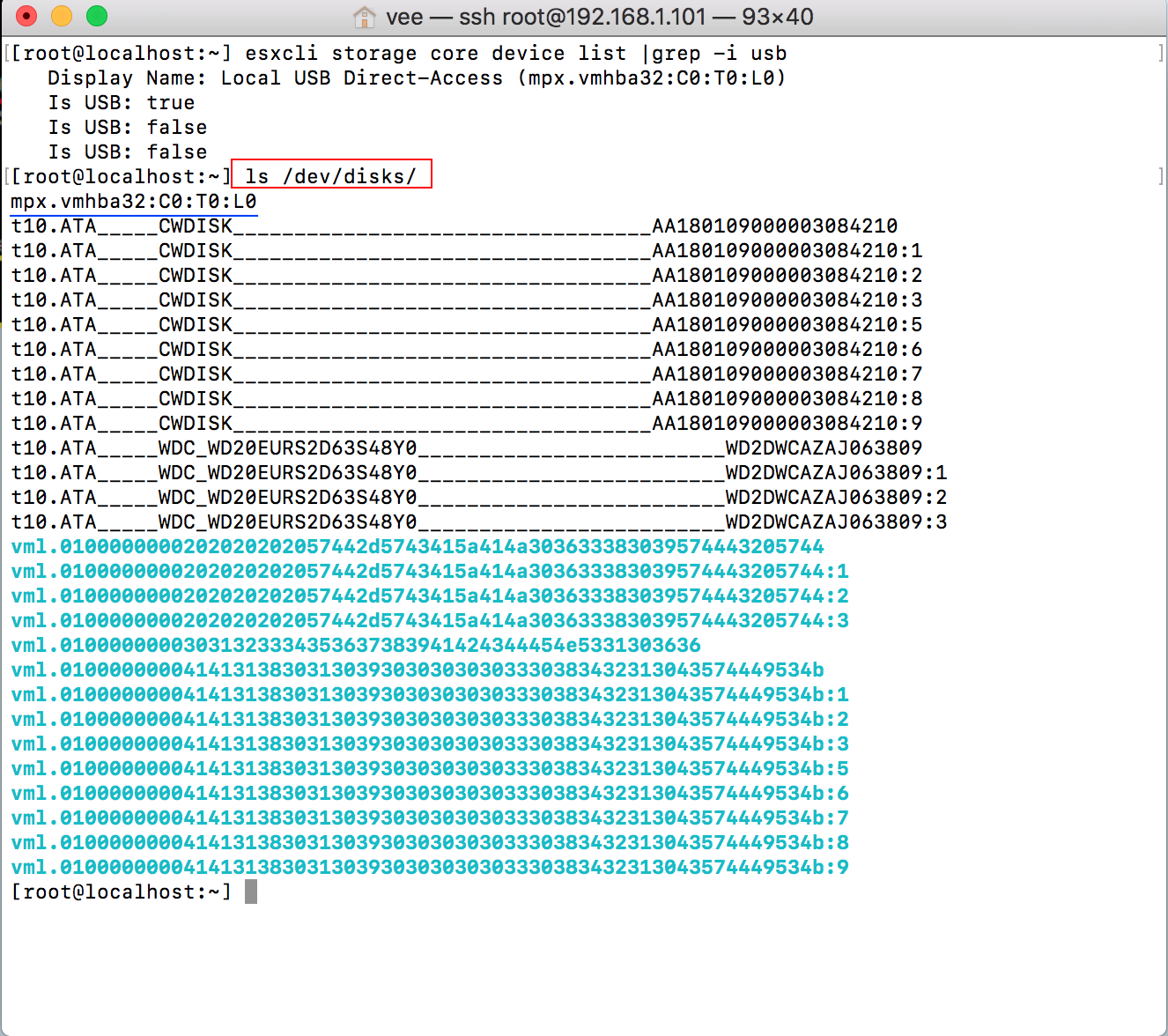Click the green full-screen window button
Viewport: 1168px width, 1036px height.
click(97, 16)
